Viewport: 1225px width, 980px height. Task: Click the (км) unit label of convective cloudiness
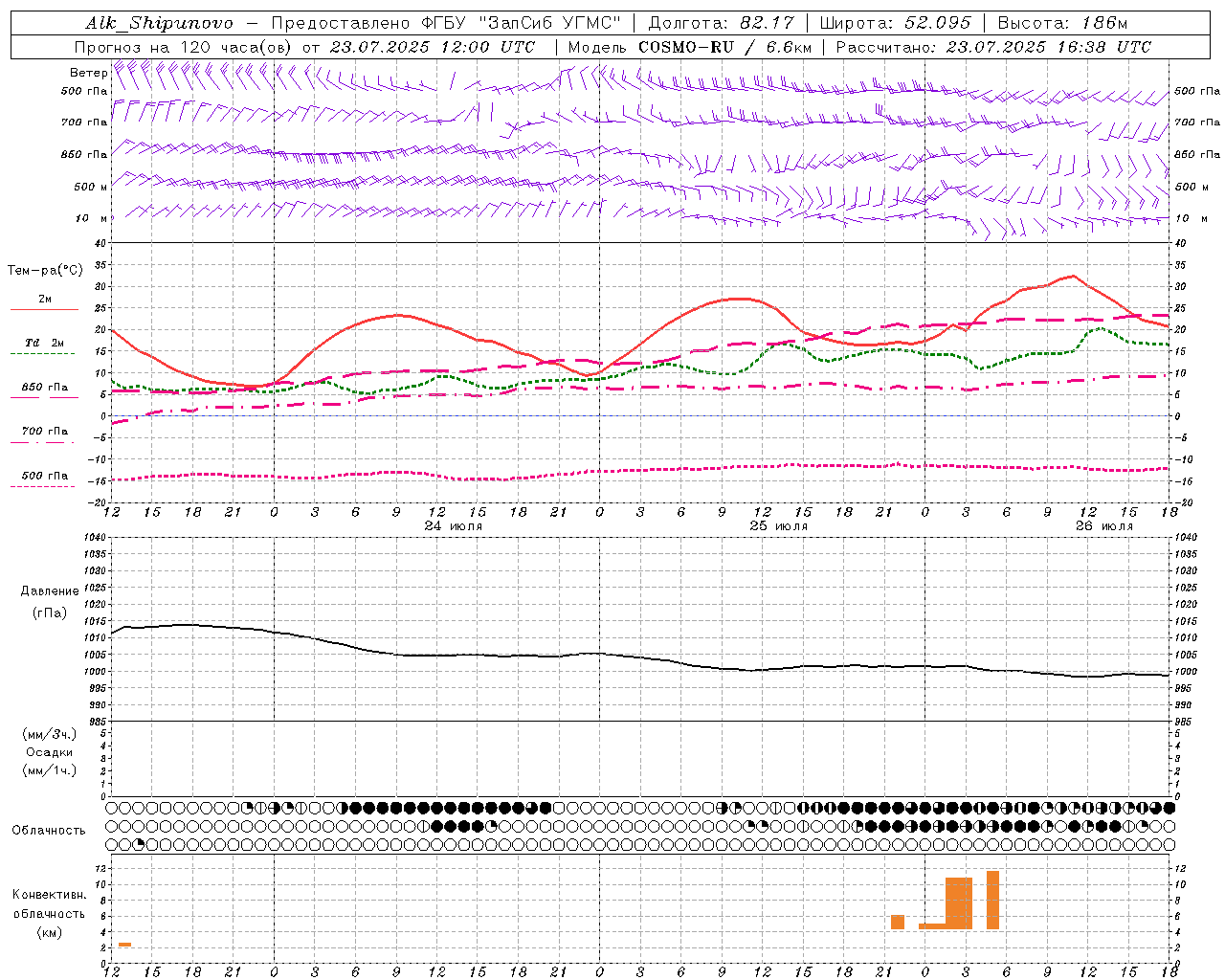49,932
